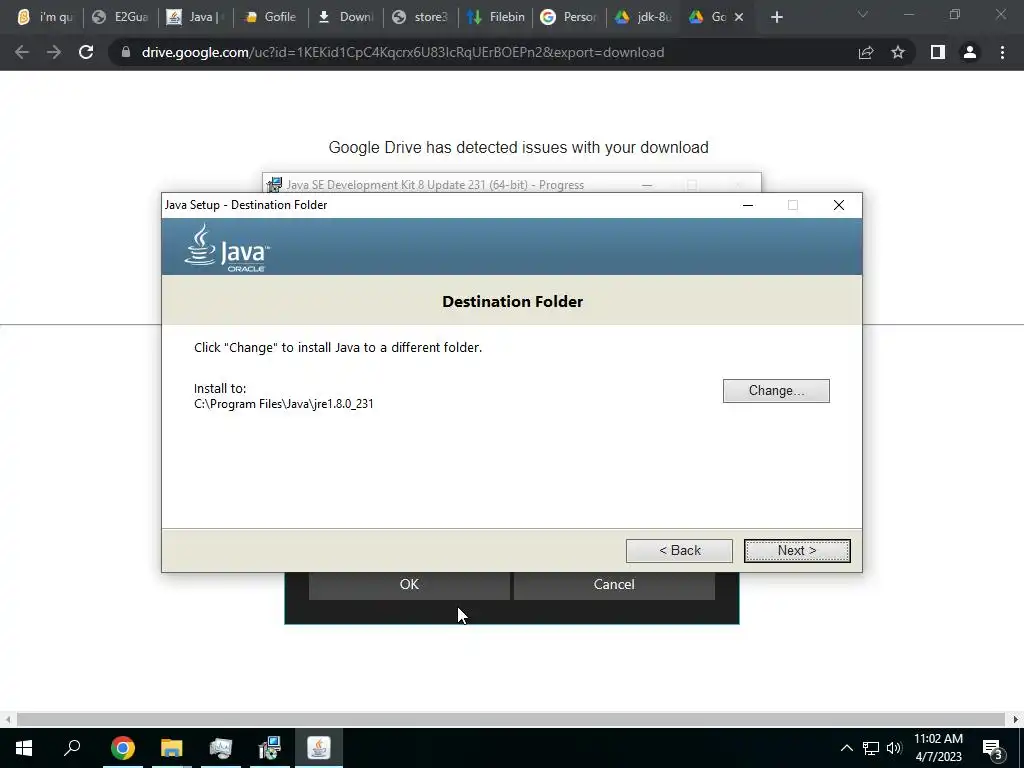Open Chrome from the taskbar
Viewport: 1024px width, 768px height.
pos(123,748)
